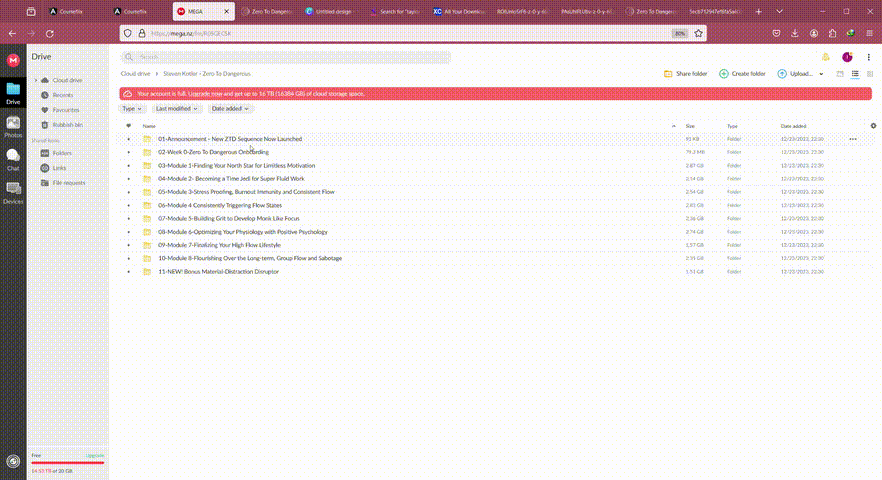Image resolution: width=882 pixels, height=480 pixels.
Task: Click the site lock icon in the address bar
Action: 142,33
